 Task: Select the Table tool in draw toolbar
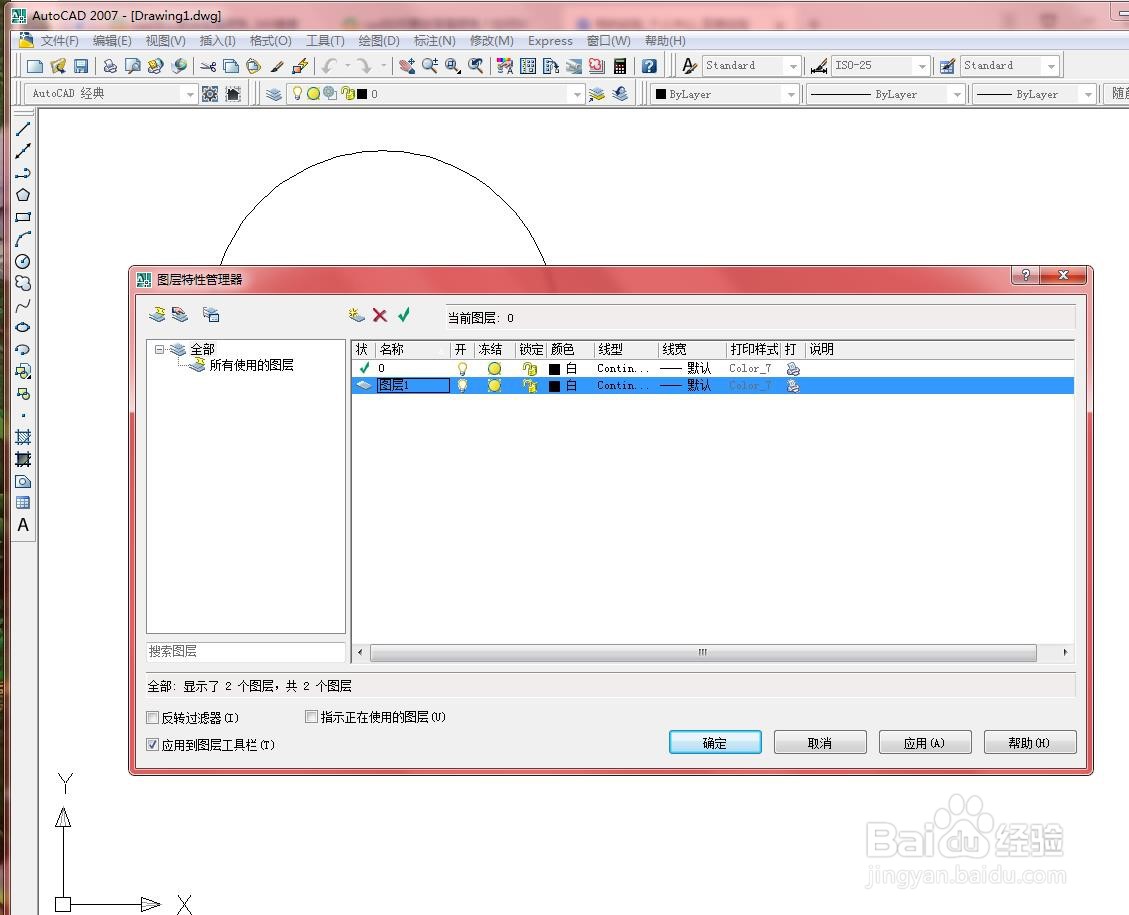[x=23, y=503]
